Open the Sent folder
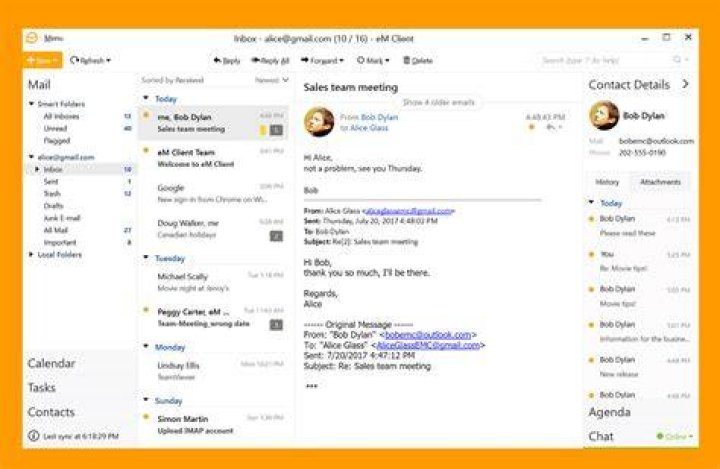The image size is (720, 469). [x=51, y=181]
